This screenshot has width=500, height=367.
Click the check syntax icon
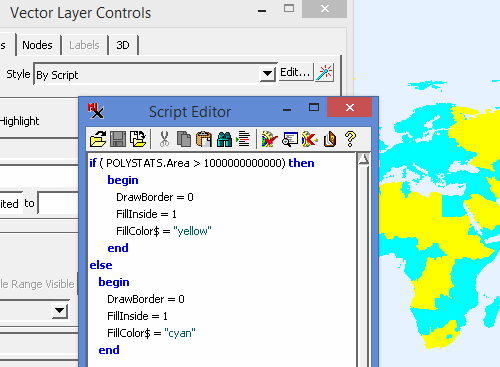[270, 139]
